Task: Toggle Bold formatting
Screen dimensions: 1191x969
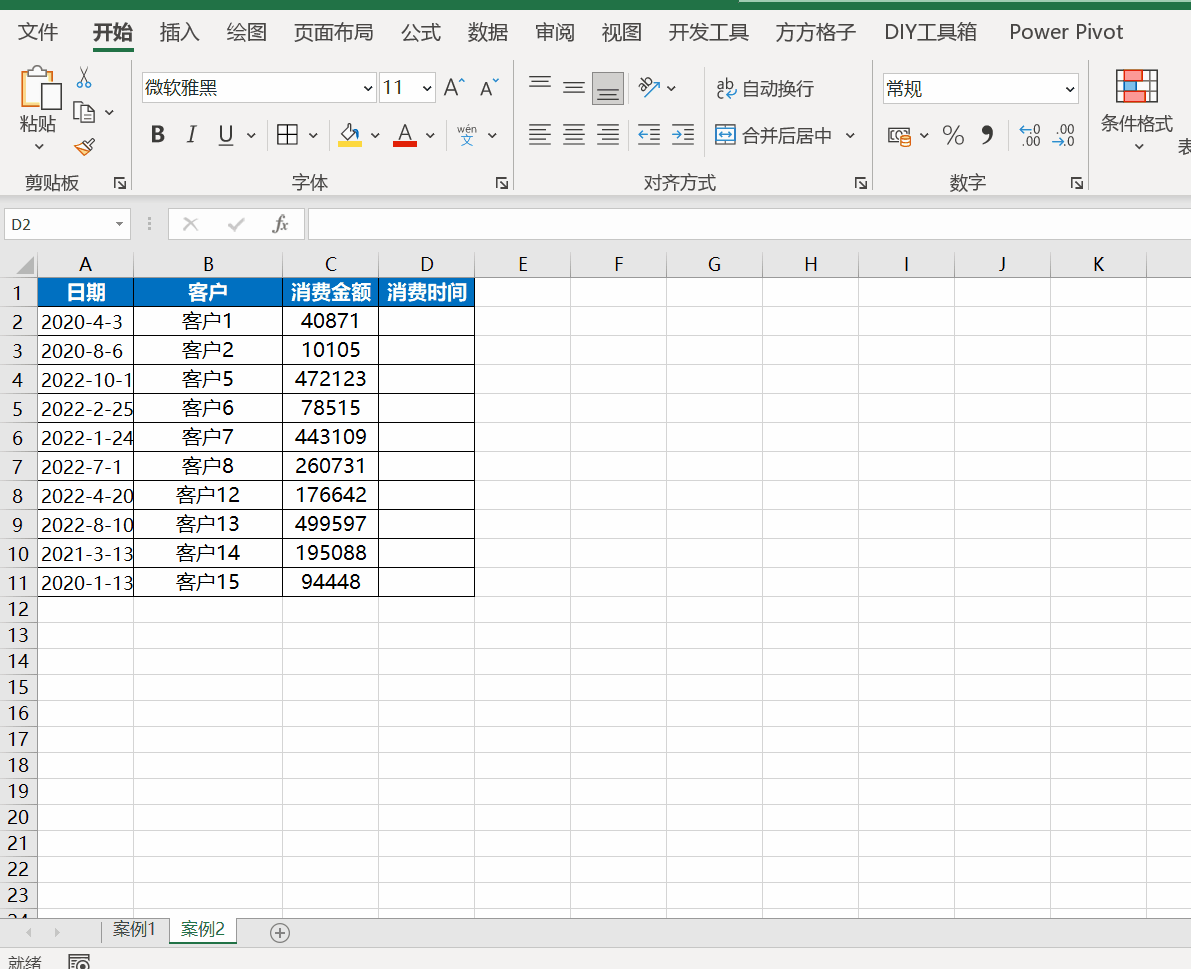Action: click(x=158, y=135)
